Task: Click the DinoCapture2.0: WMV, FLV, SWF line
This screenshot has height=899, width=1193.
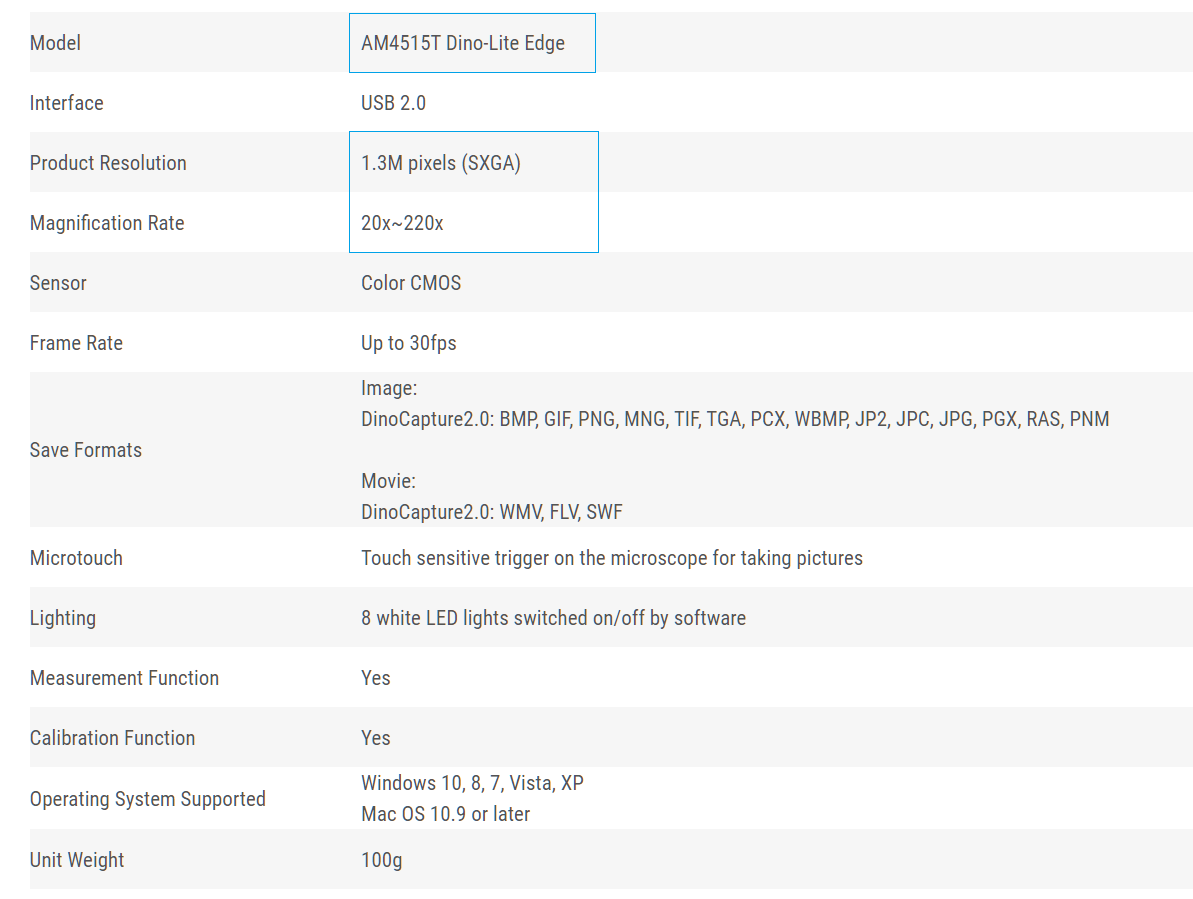Action: pyautogui.click(x=492, y=513)
